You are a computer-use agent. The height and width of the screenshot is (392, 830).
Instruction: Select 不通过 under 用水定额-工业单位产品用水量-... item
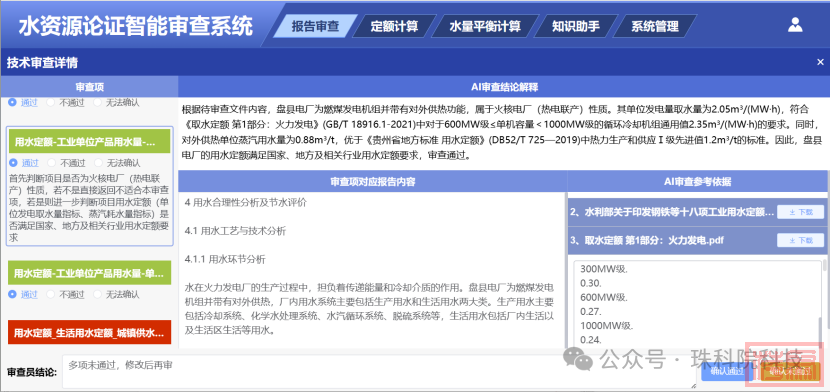tap(51, 163)
